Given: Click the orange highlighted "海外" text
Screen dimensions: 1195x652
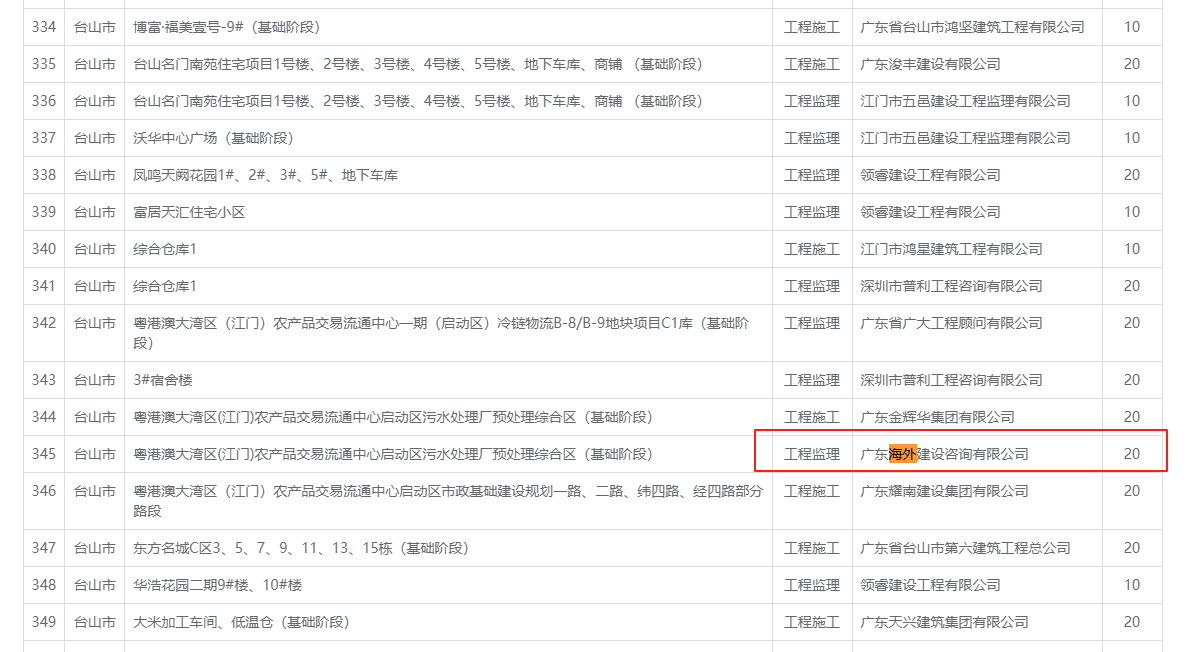Looking at the screenshot, I should (x=903, y=454).
